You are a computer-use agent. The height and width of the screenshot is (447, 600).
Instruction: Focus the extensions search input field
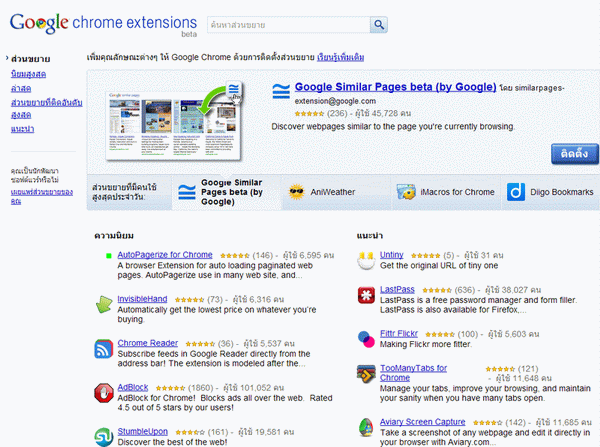289,25
